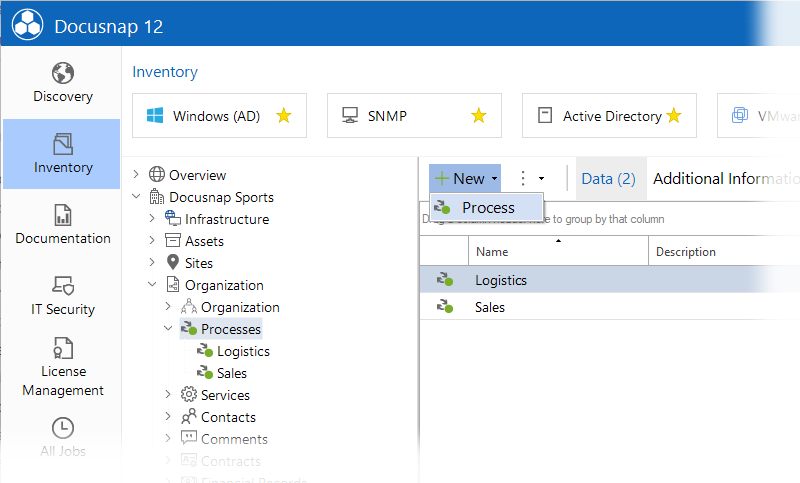Switch to the Data (2) tab
Image resolution: width=800 pixels, height=483 pixels.
(x=609, y=179)
